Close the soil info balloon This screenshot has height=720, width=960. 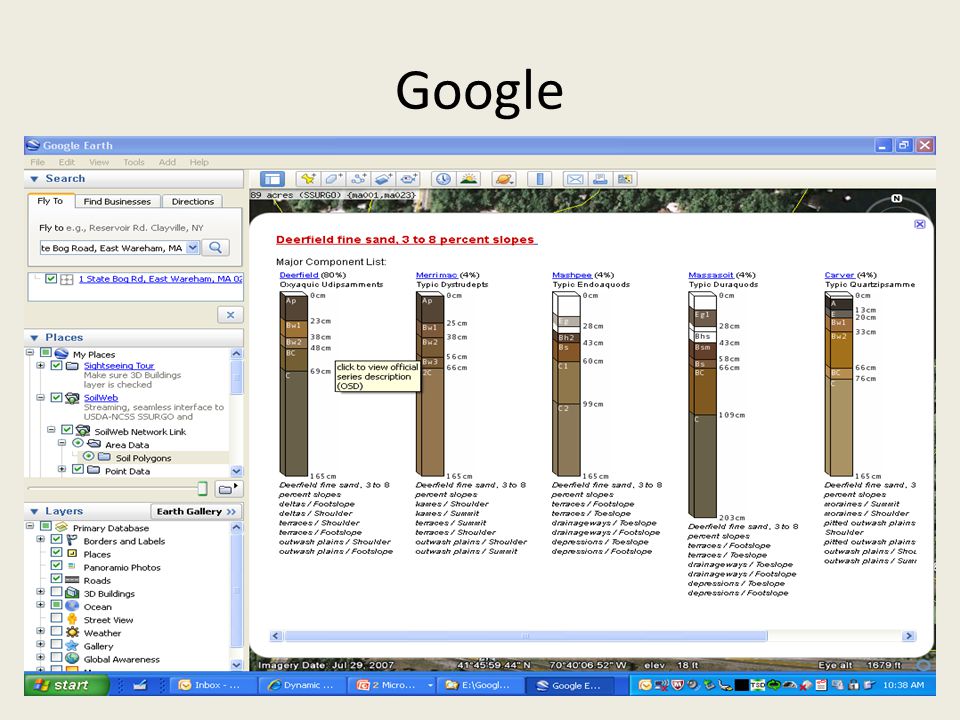click(920, 224)
